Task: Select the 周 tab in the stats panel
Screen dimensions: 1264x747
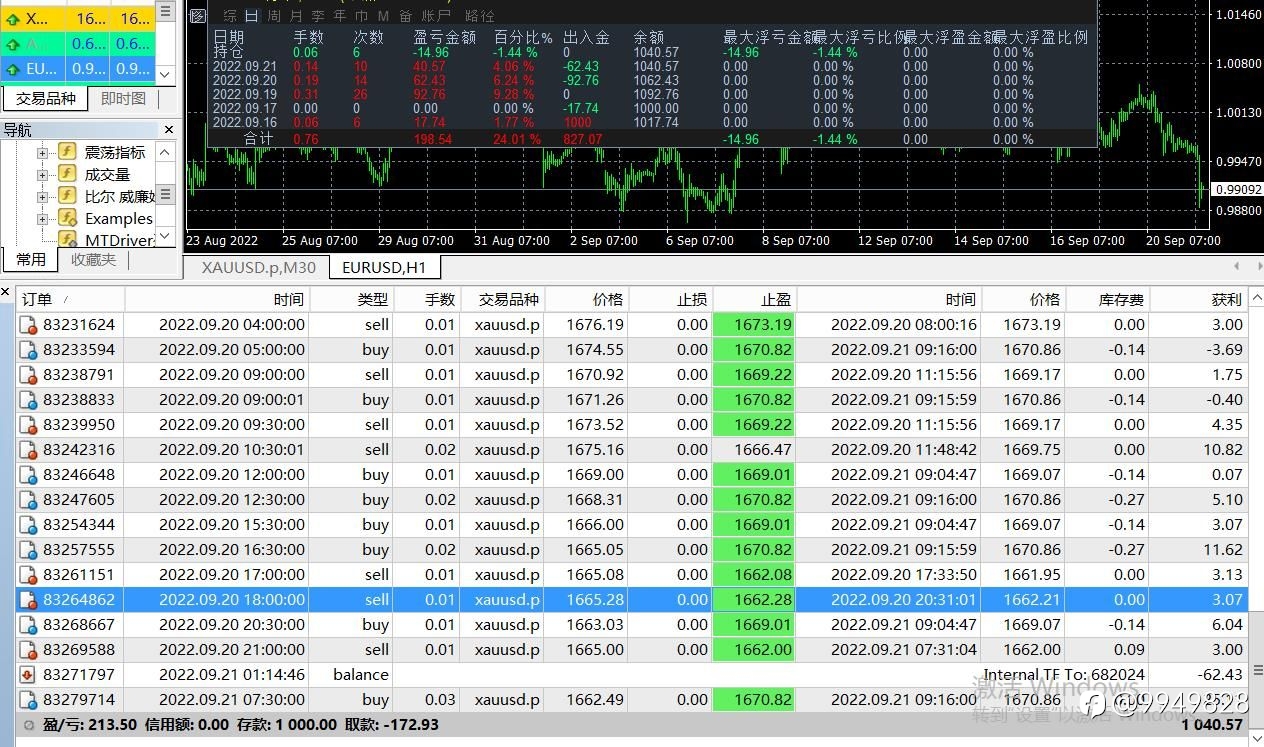Action: (274, 16)
